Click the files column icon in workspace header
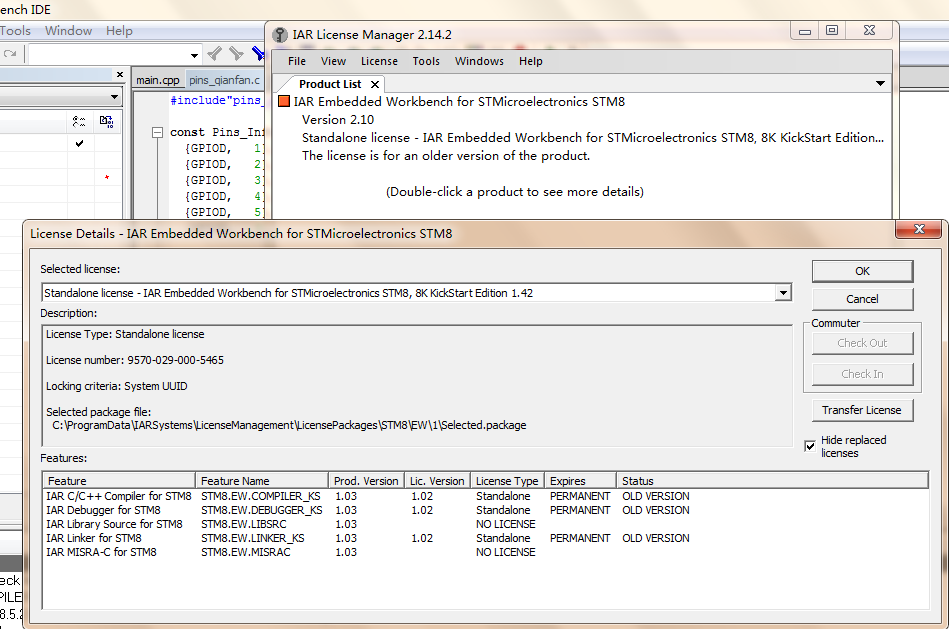This screenshot has height=629, width=949. click(x=79, y=122)
